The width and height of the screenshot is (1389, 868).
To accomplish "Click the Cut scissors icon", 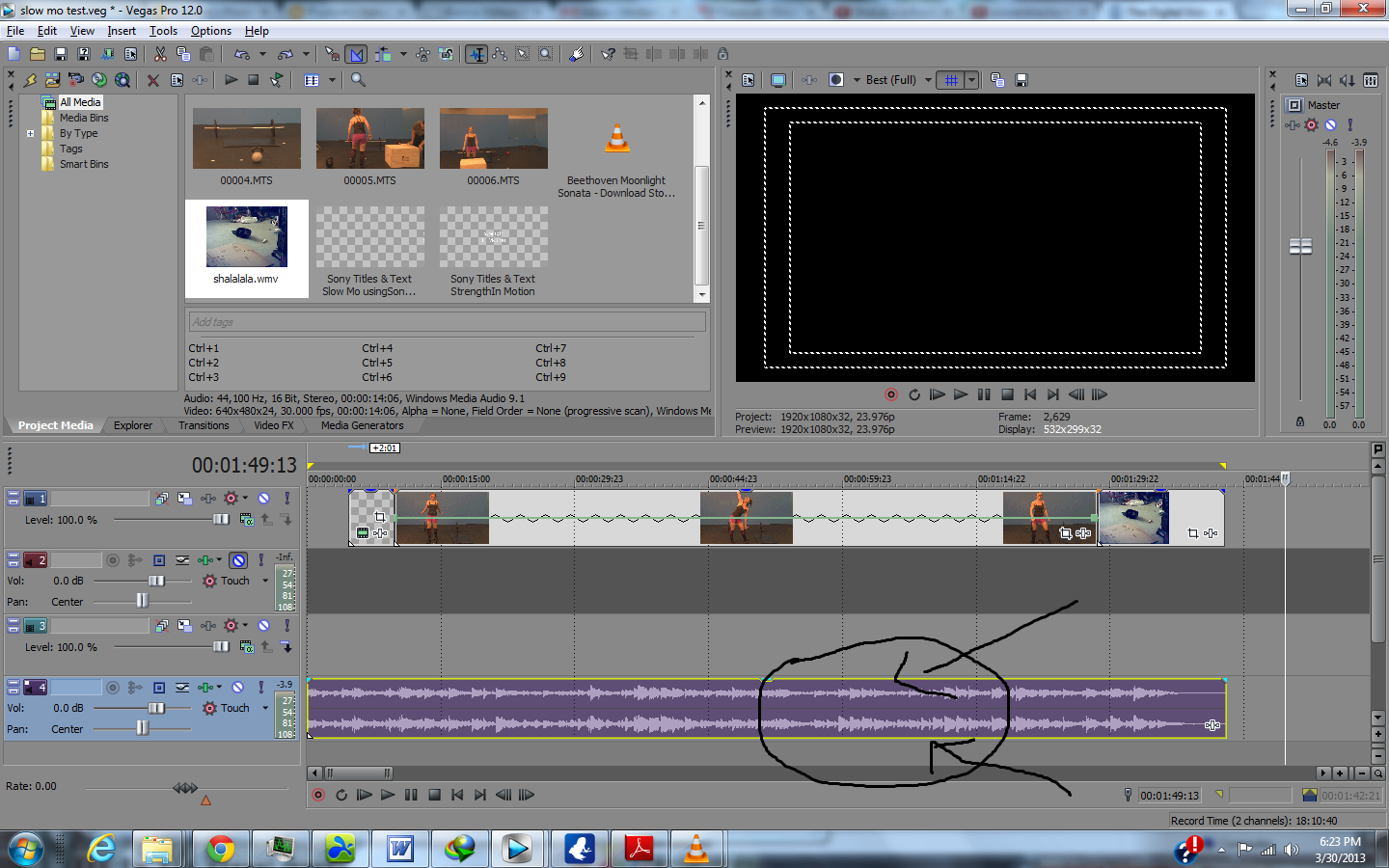I will tap(160, 54).
